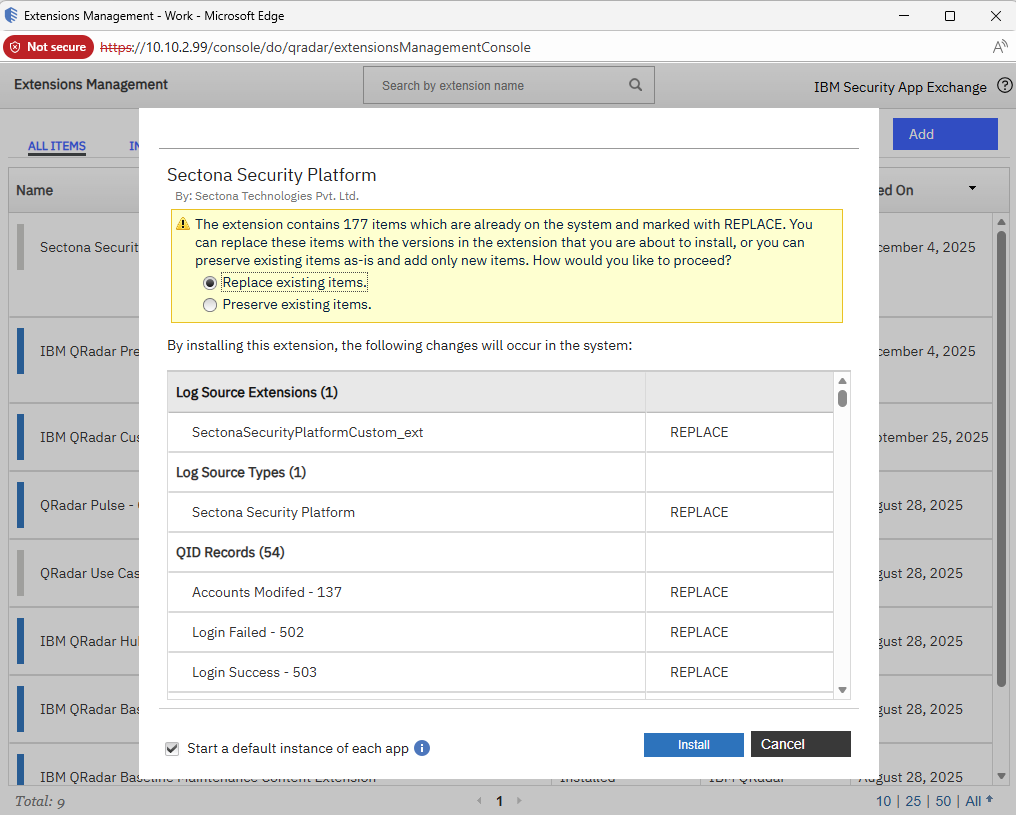Screen dimensions: 1016x815
Task: Go to next page arrow in pagination
Action: [518, 801]
